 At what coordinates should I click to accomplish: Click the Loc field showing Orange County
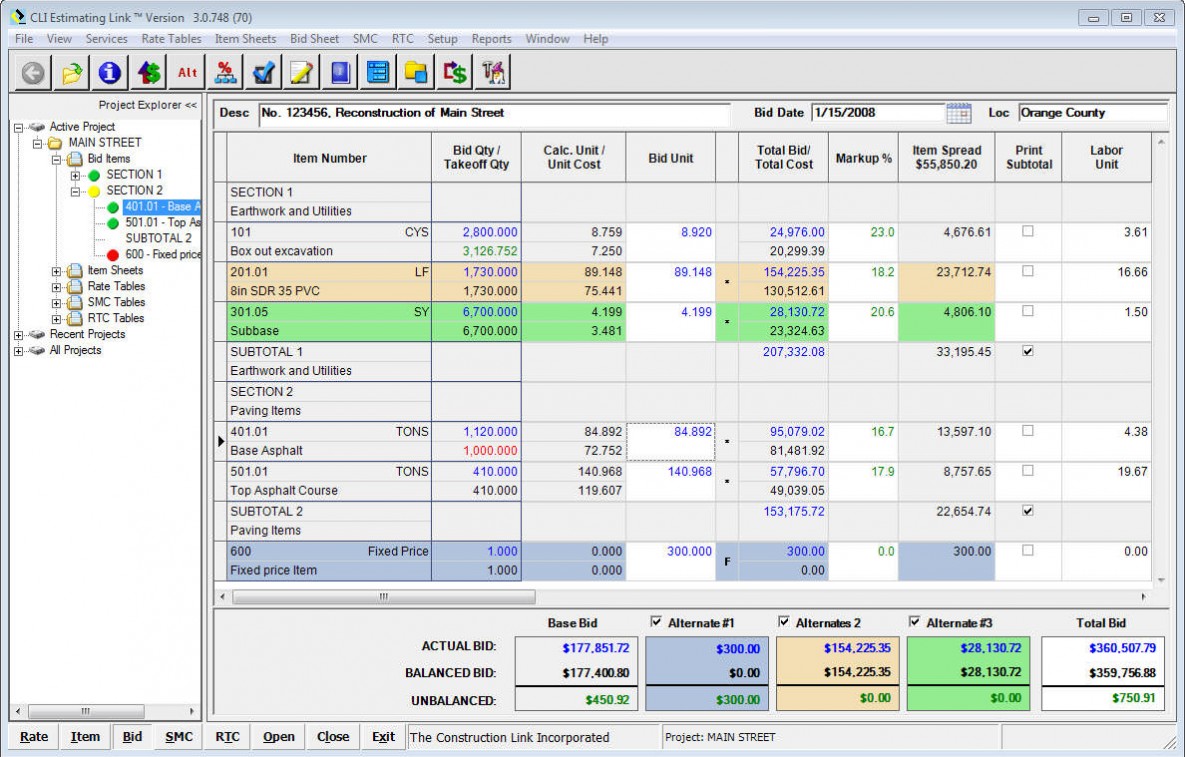click(x=1093, y=113)
